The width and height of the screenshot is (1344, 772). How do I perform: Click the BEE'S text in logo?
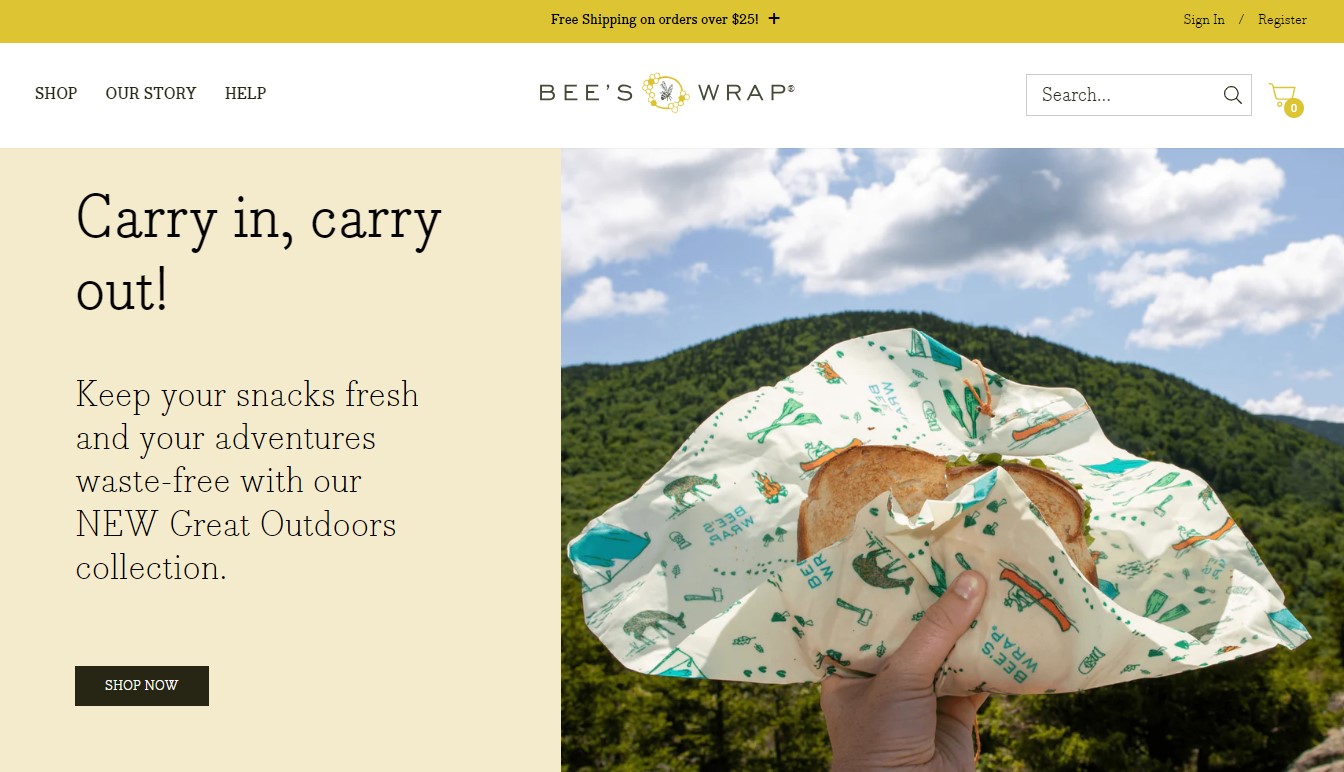[x=586, y=93]
